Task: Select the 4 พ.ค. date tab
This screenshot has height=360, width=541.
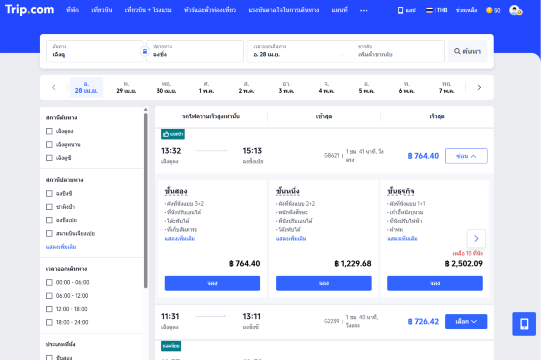Action: (326, 87)
